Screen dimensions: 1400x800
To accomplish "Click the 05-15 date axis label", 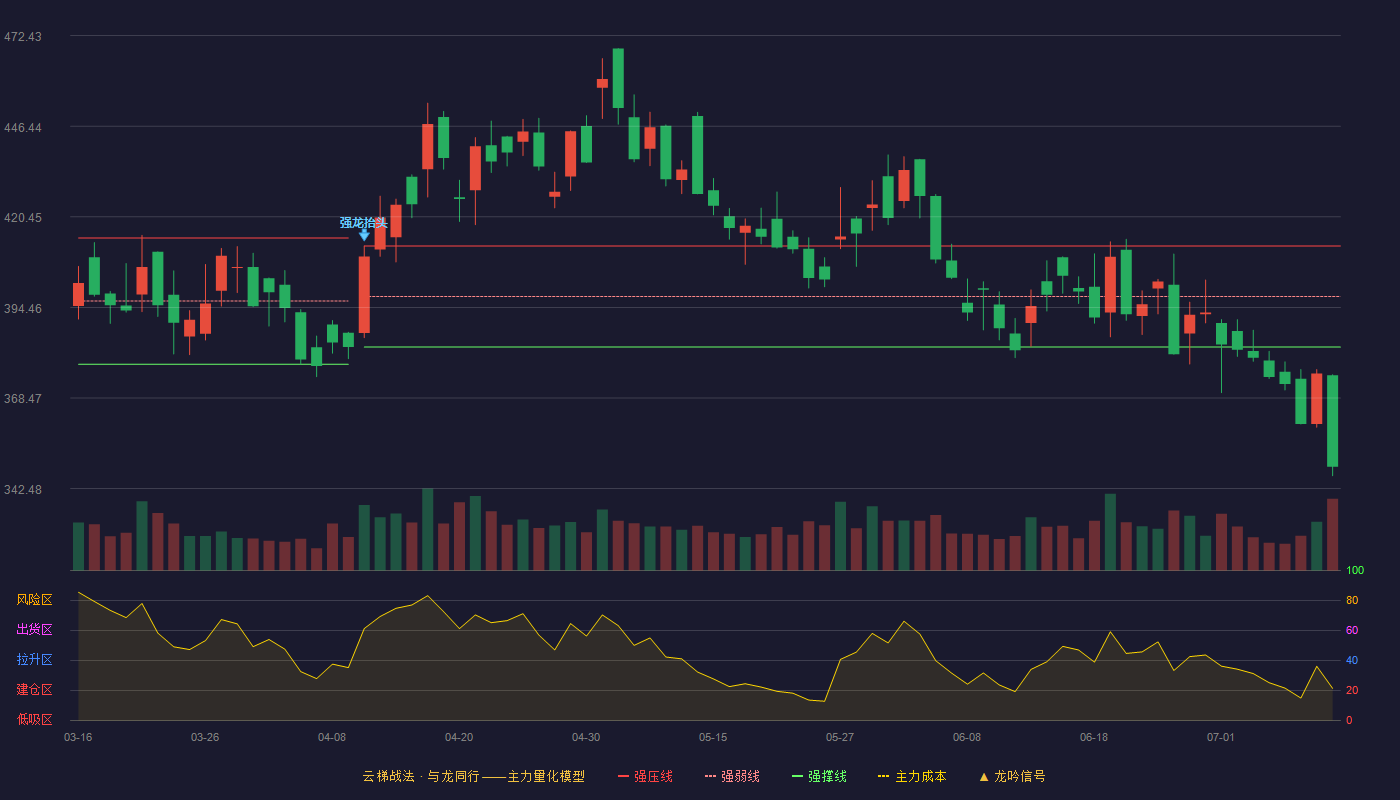I will [713, 737].
